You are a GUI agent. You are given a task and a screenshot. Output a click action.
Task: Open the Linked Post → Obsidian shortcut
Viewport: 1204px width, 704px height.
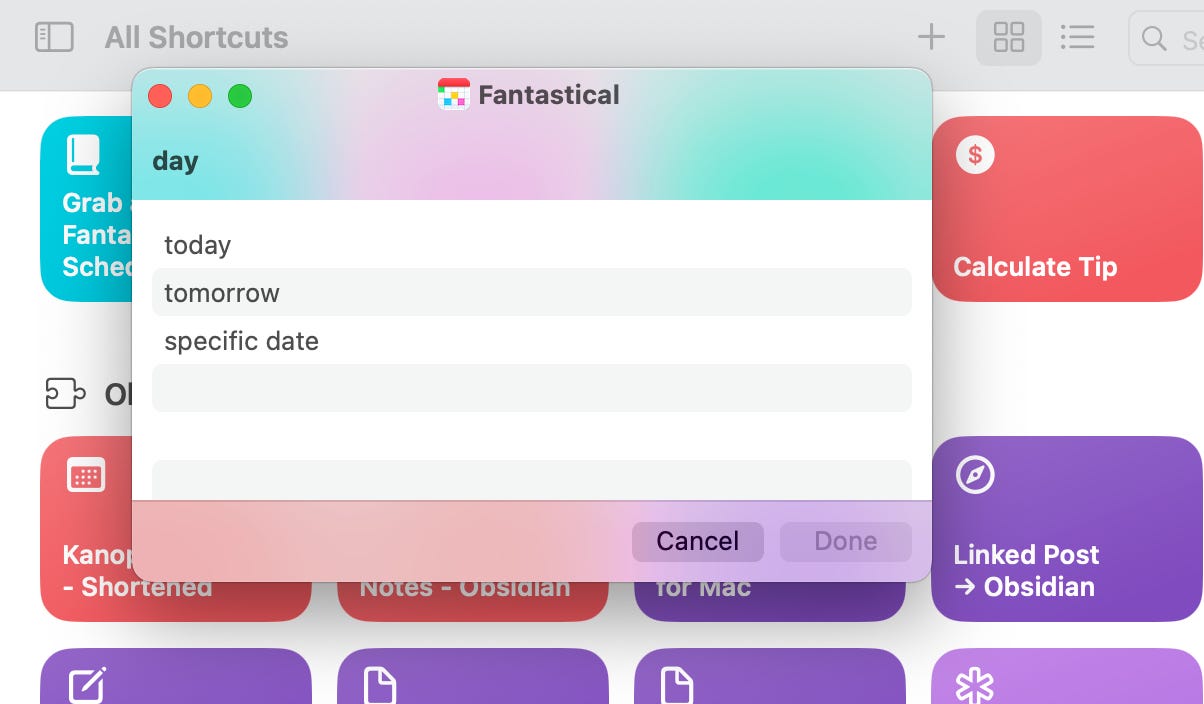point(1067,529)
